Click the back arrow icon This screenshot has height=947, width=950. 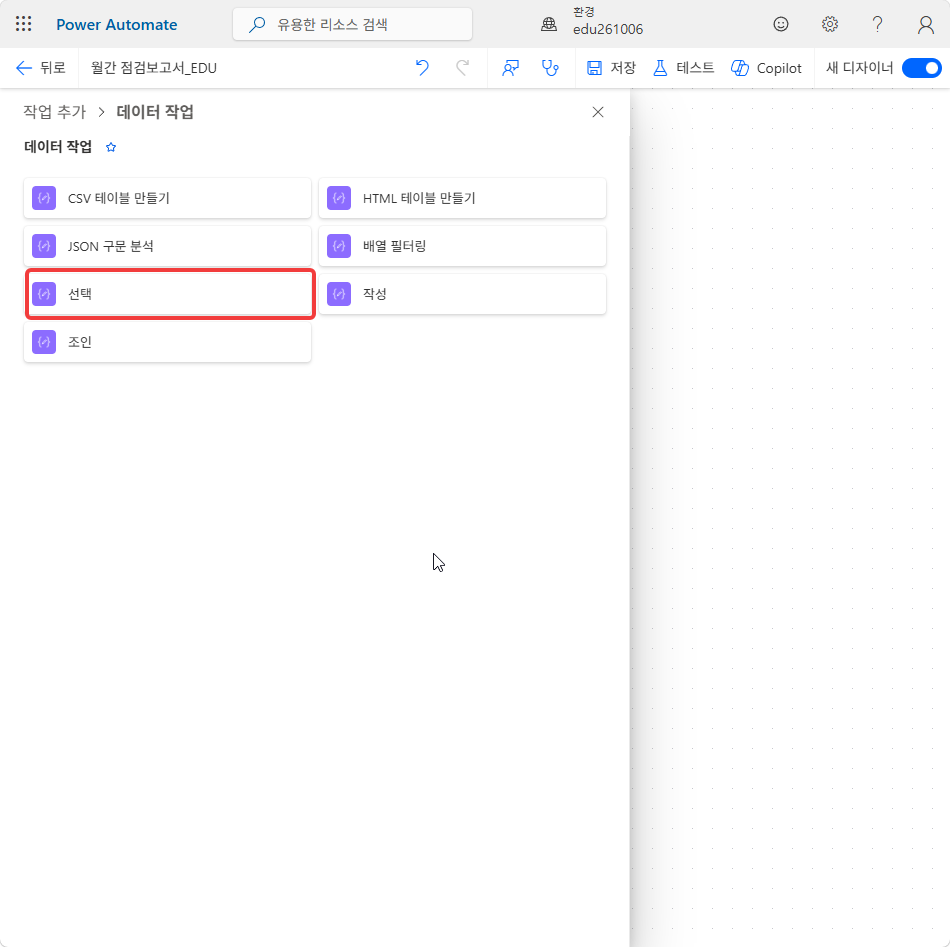pos(24,68)
